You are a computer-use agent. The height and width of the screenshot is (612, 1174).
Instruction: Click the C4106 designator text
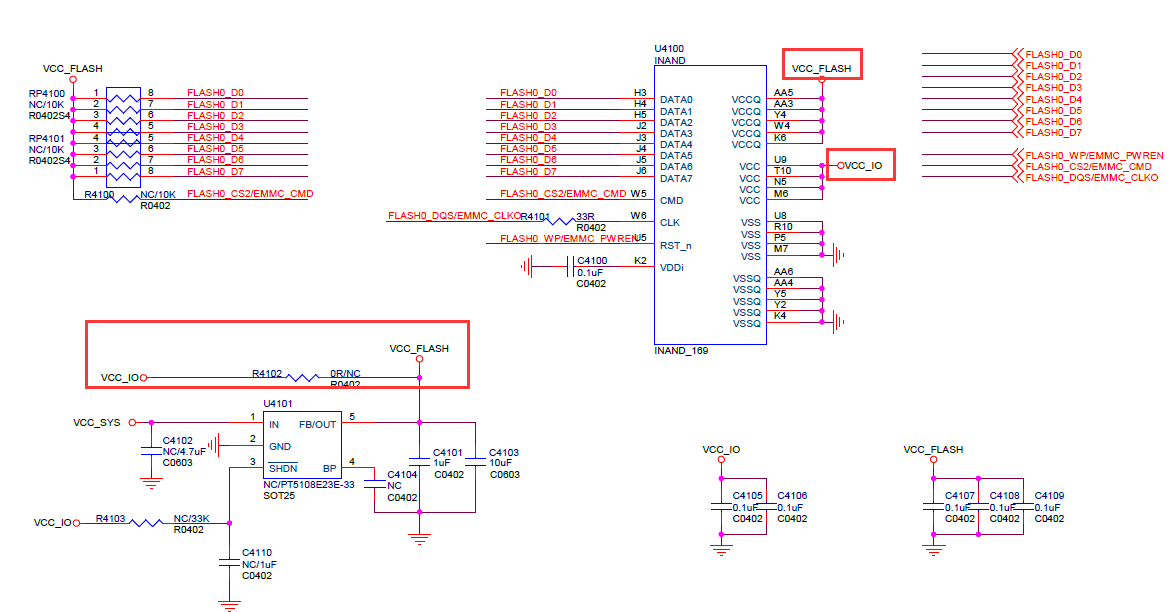coord(792,496)
